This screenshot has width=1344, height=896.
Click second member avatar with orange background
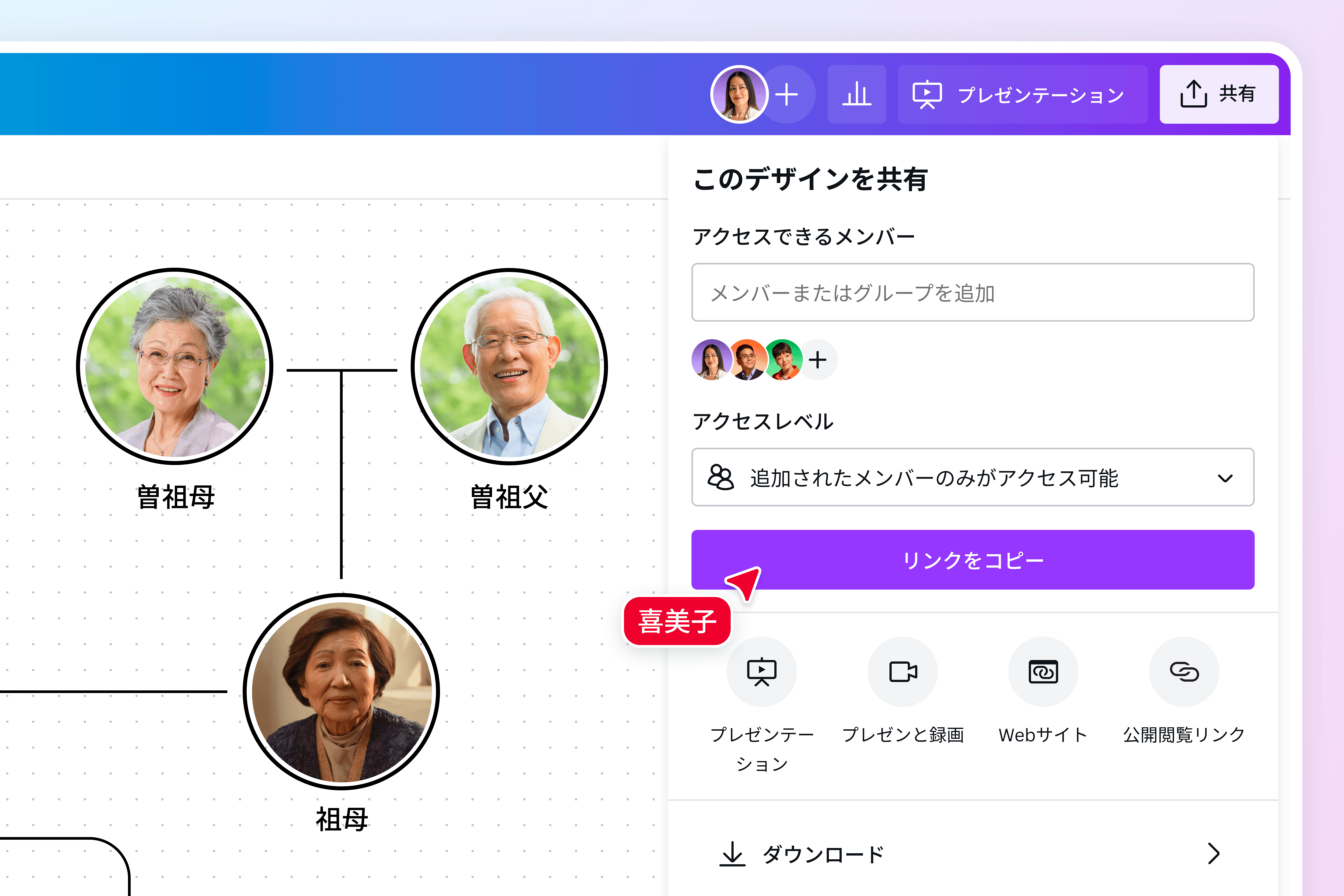(748, 359)
